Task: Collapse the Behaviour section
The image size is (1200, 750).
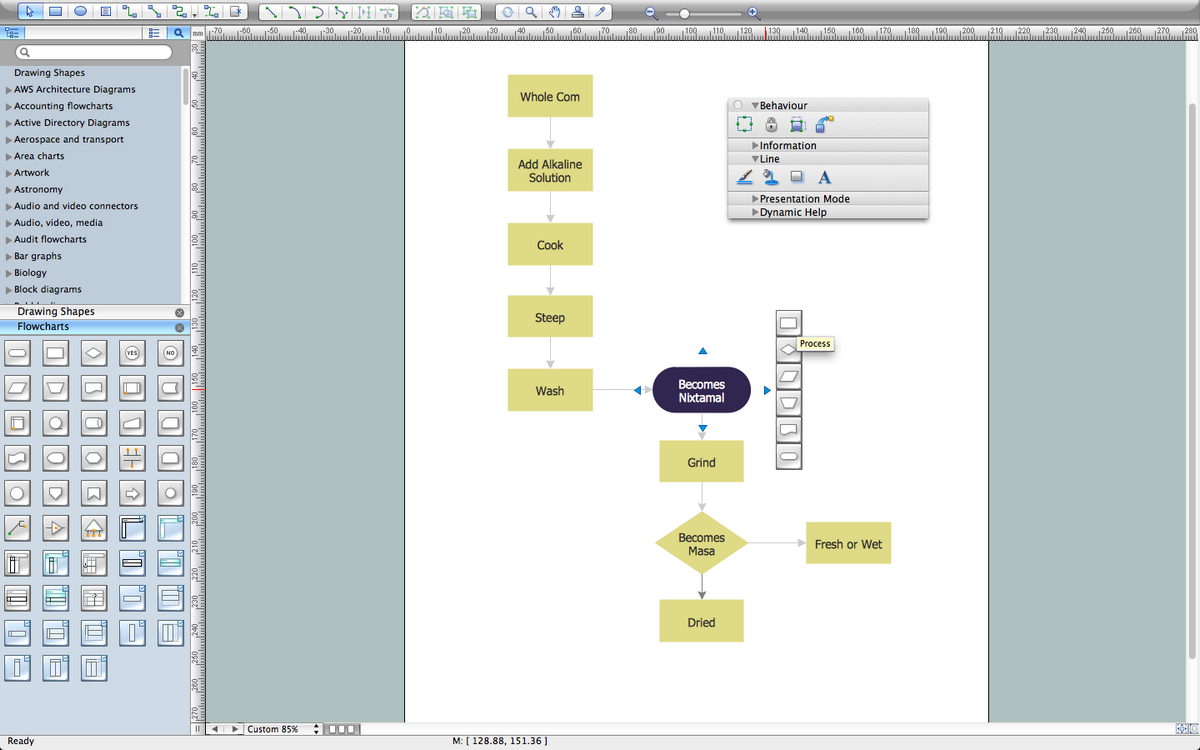Action: click(755, 105)
